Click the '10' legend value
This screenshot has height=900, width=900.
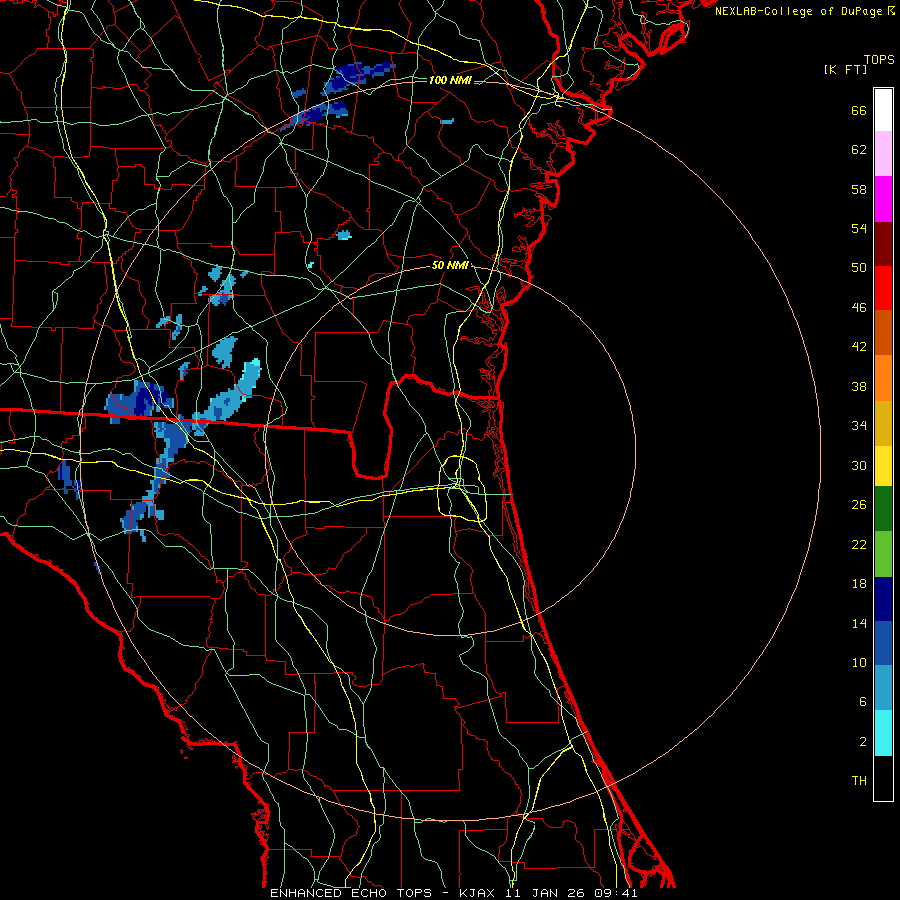tap(859, 663)
